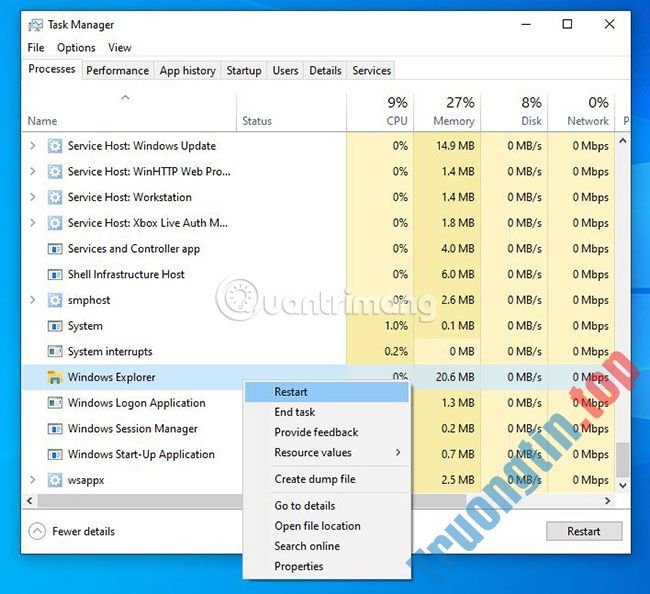Select the System interrupts process name
Screen dimensions: 650x594
(x=110, y=352)
